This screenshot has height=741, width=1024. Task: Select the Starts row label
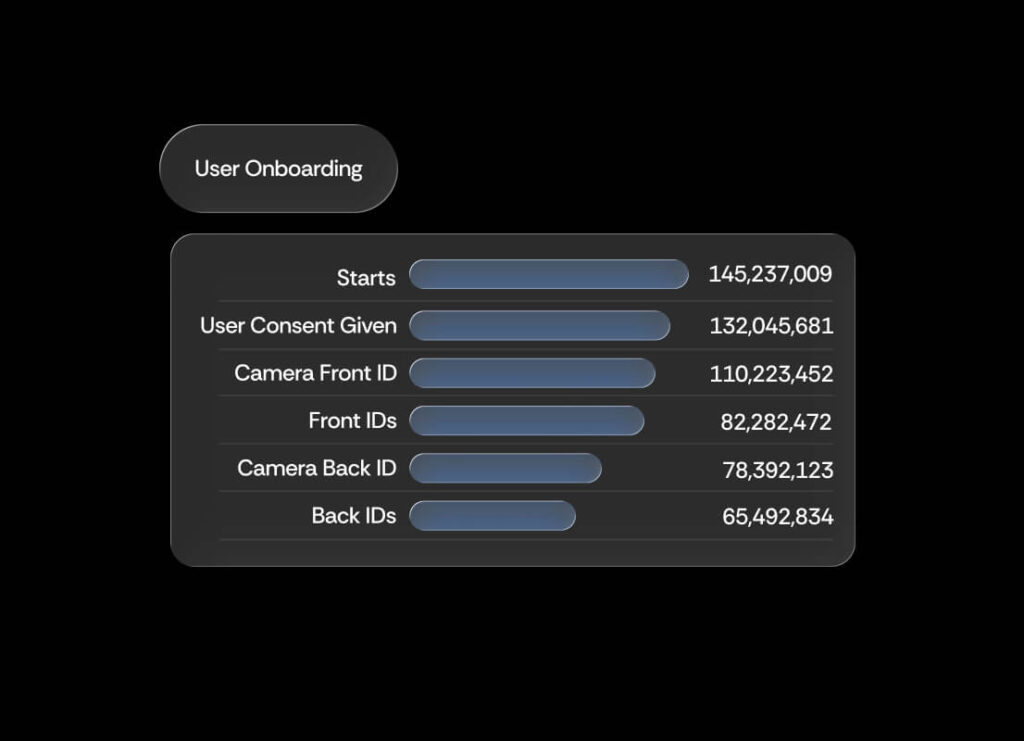coord(366,278)
